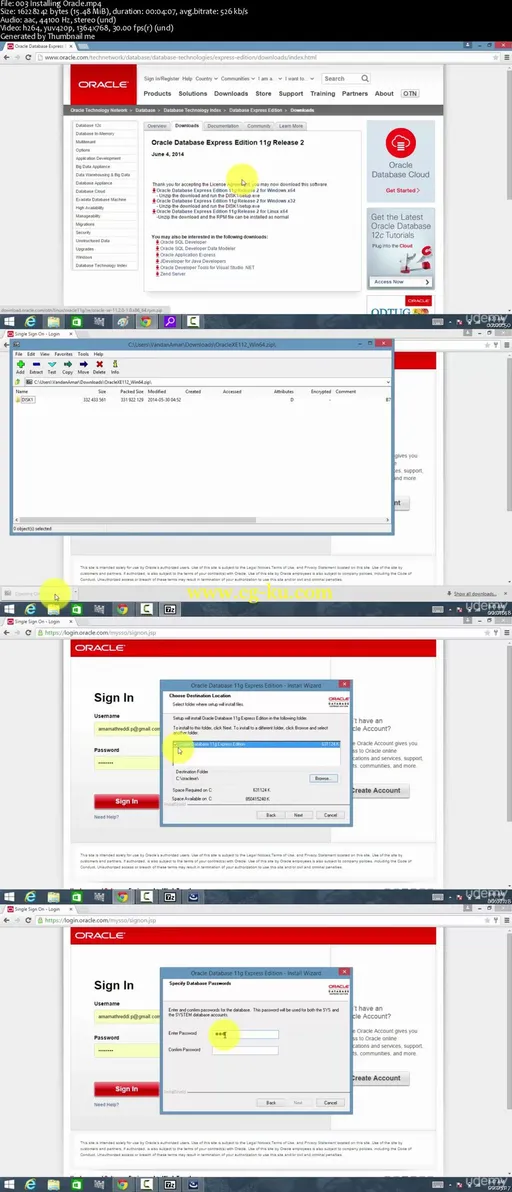Viewport: 512px width, 1192px height.
Task: Click the magnifier search icon on Oracle page
Action: [x=365, y=78]
